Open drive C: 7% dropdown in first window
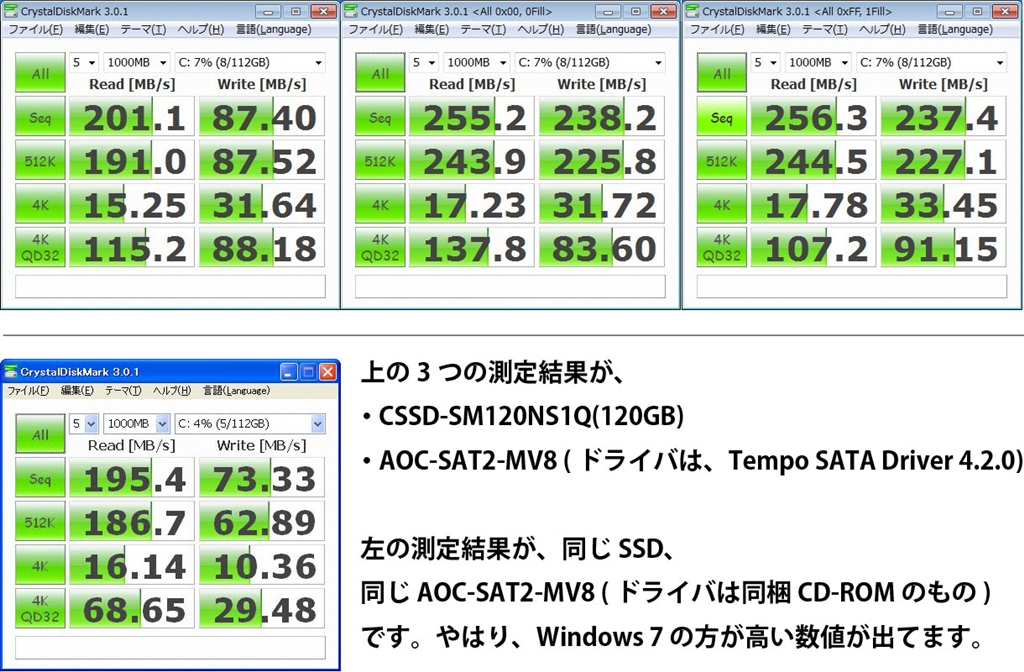 tap(249, 63)
